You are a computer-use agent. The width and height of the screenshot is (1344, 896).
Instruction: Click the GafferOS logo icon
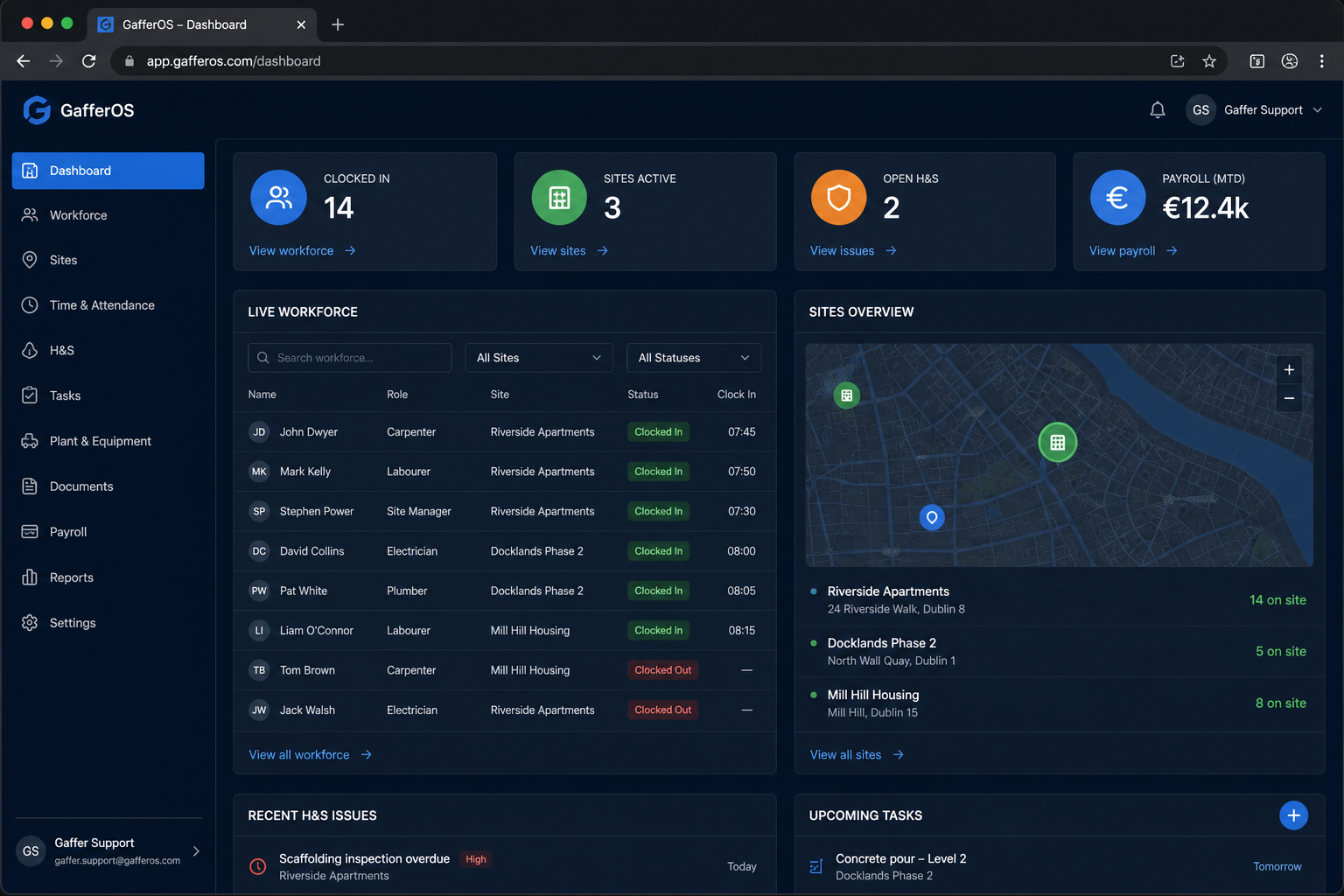(37, 110)
